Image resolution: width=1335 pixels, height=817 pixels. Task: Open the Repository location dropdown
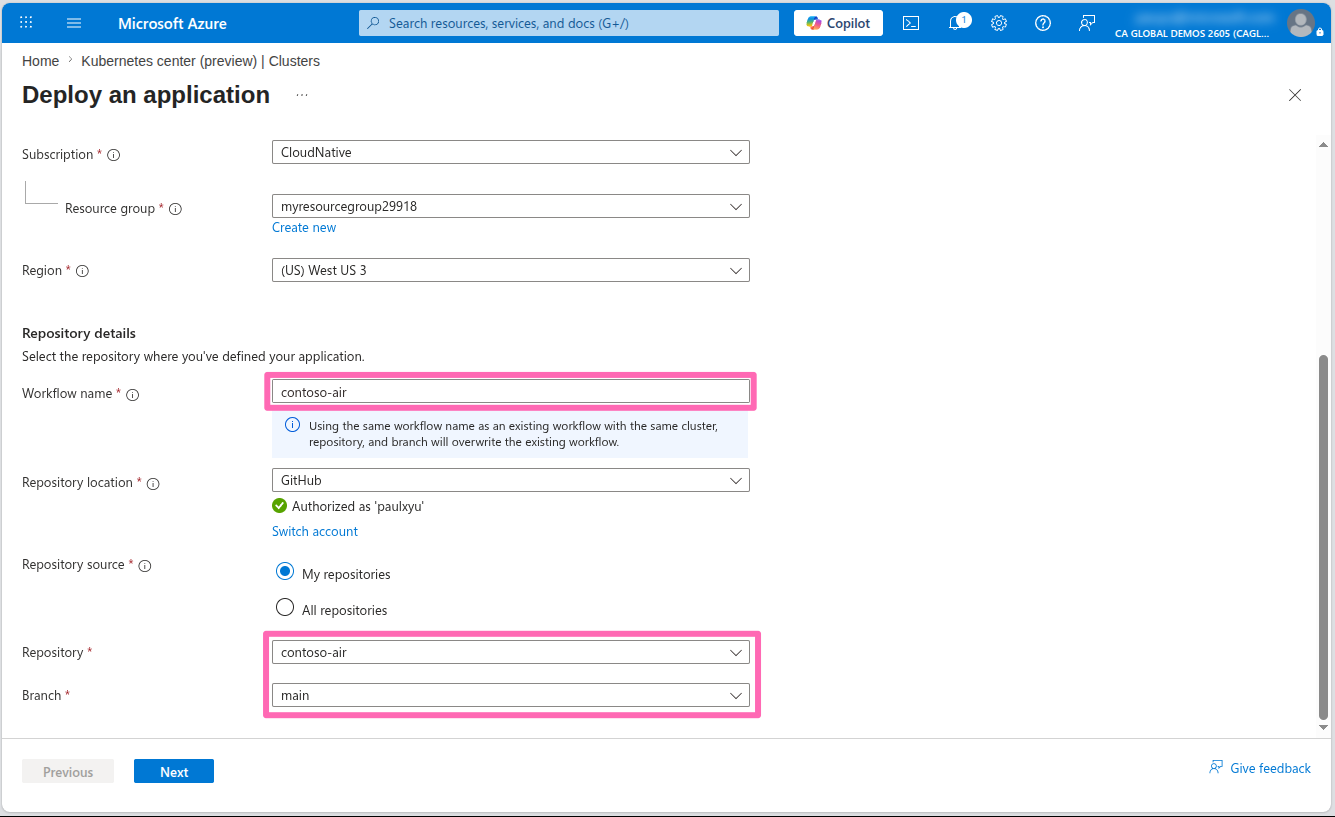coord(510,480)
